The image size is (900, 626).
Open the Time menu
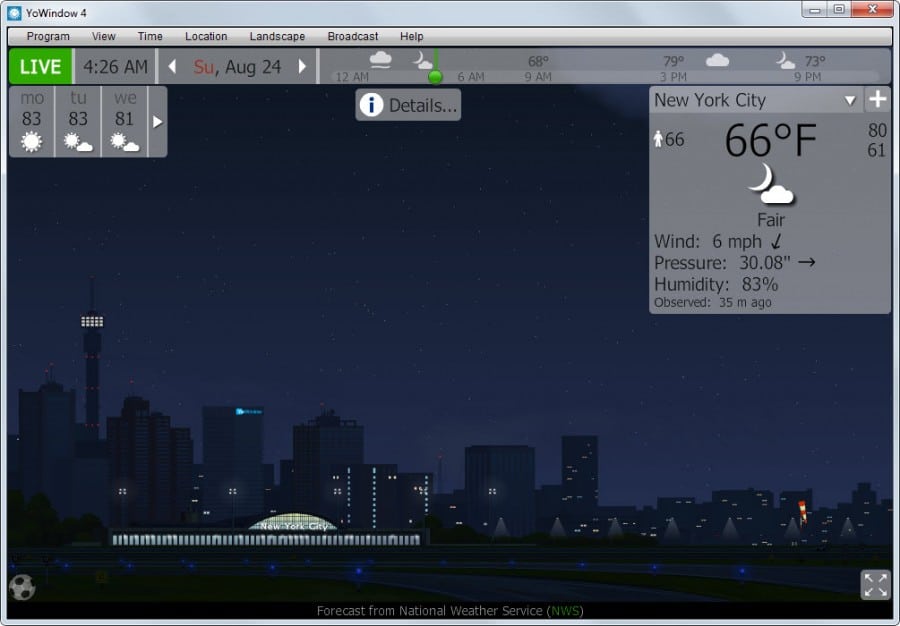tap(149, 36)
